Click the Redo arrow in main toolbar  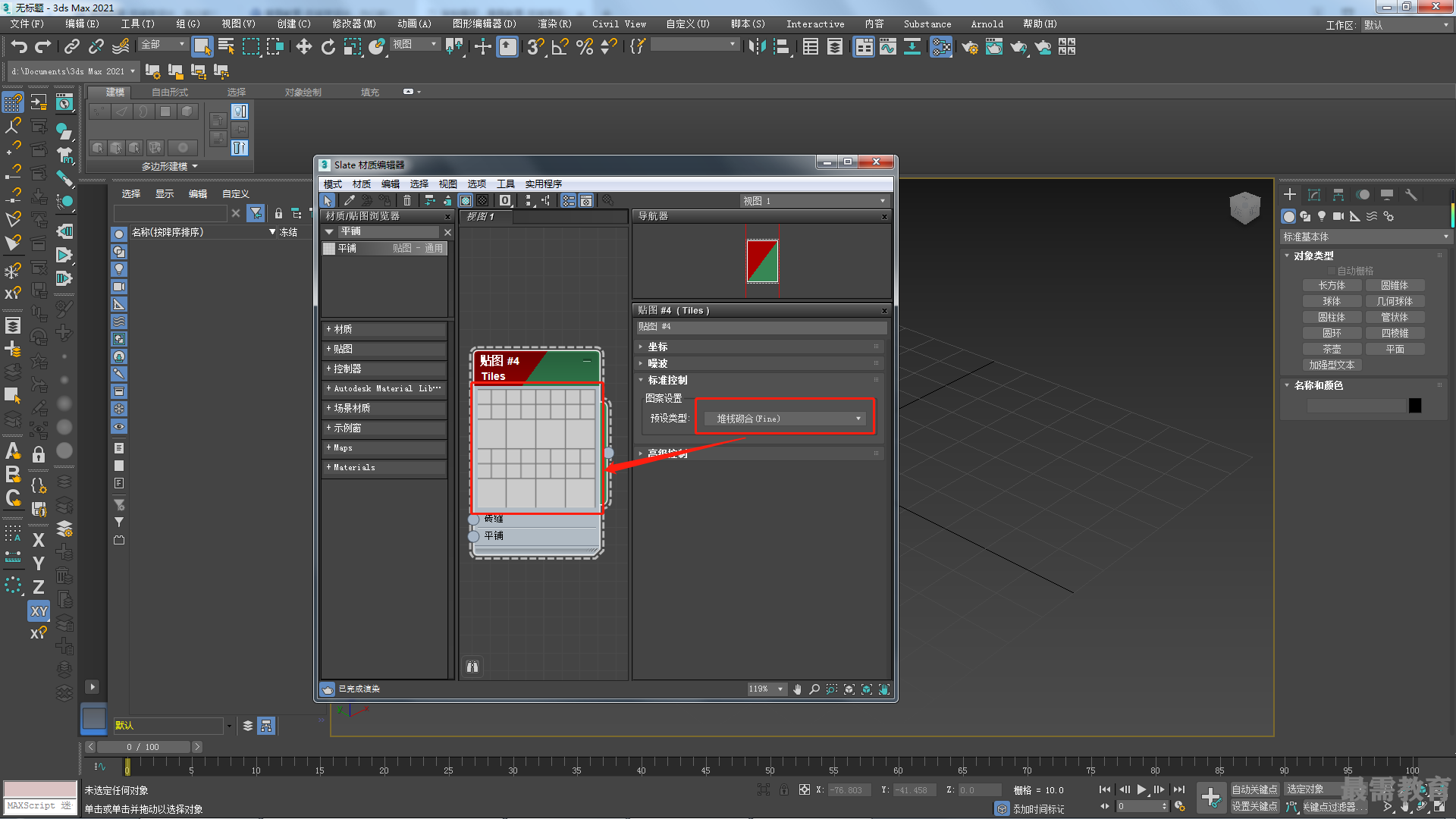pos(43,47)
